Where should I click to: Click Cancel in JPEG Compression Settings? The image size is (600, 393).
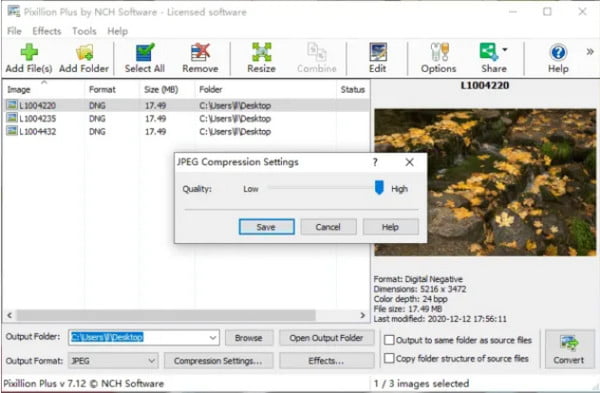click(x=328, y=227)
